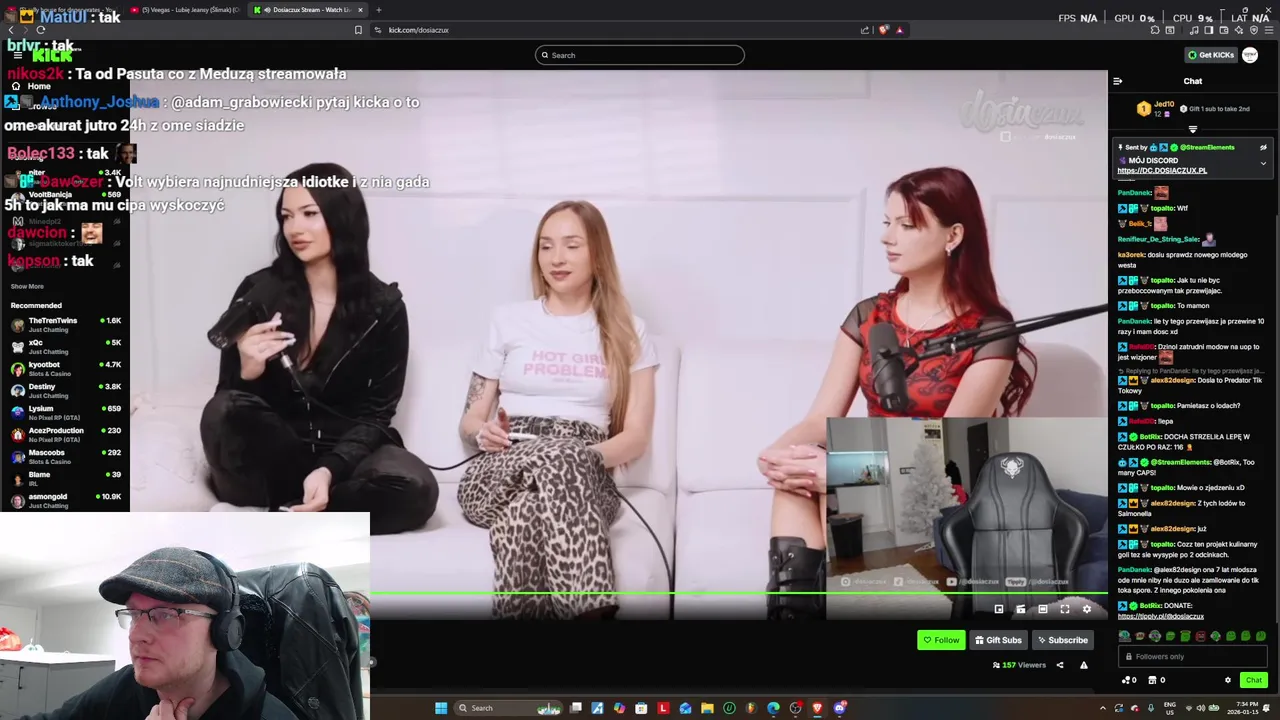Open browser hamburger main menu
The image size is (1280, 720).
[x=1268, y=30]
